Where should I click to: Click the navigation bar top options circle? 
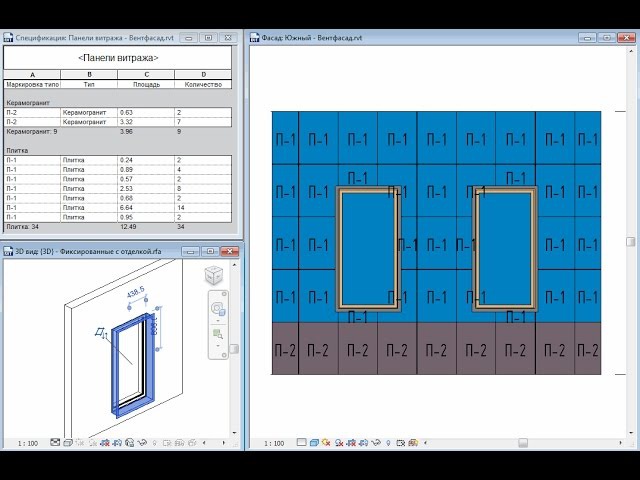click(224, 294)
